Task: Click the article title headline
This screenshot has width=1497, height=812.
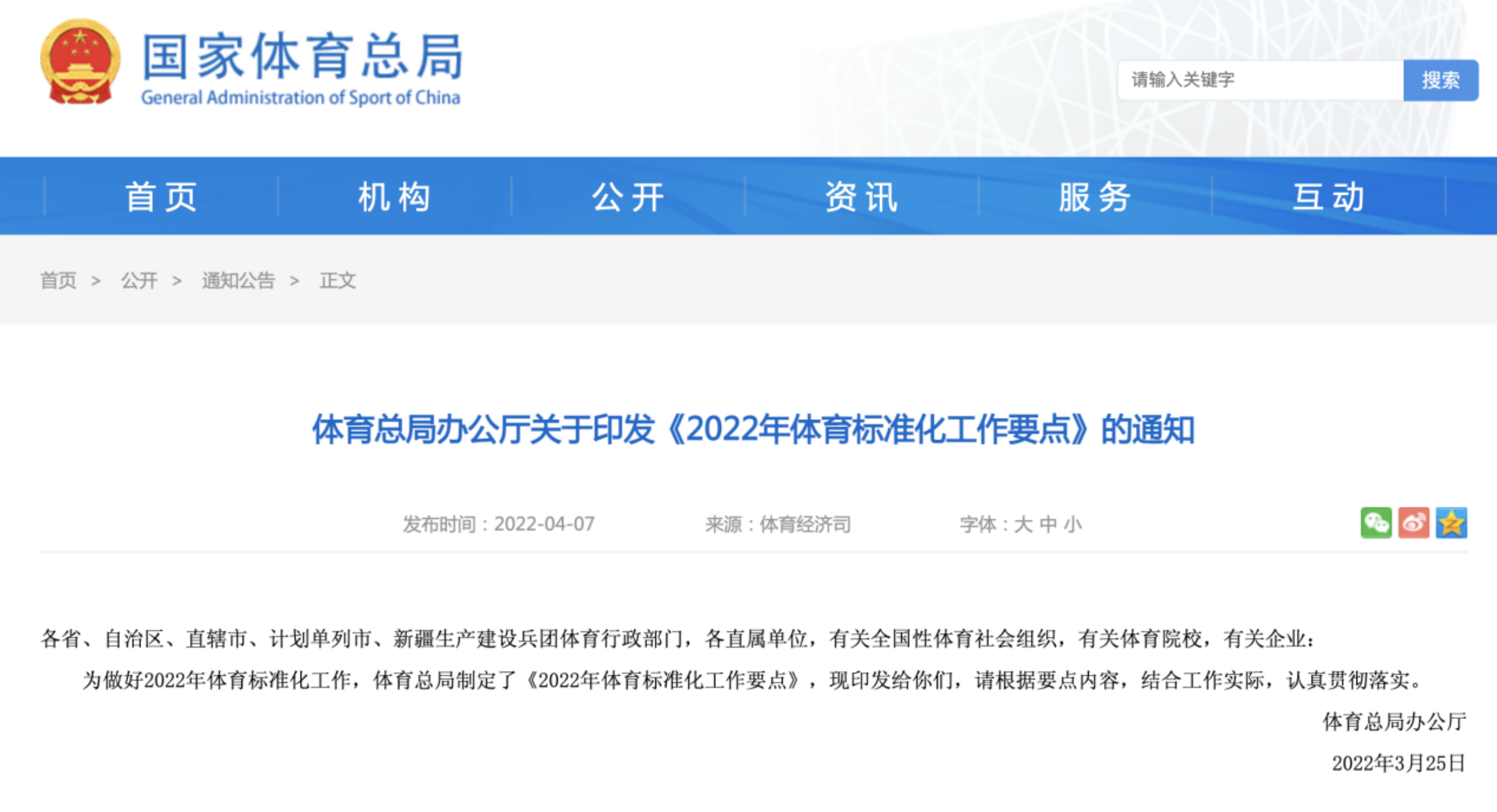Action: 753,430
